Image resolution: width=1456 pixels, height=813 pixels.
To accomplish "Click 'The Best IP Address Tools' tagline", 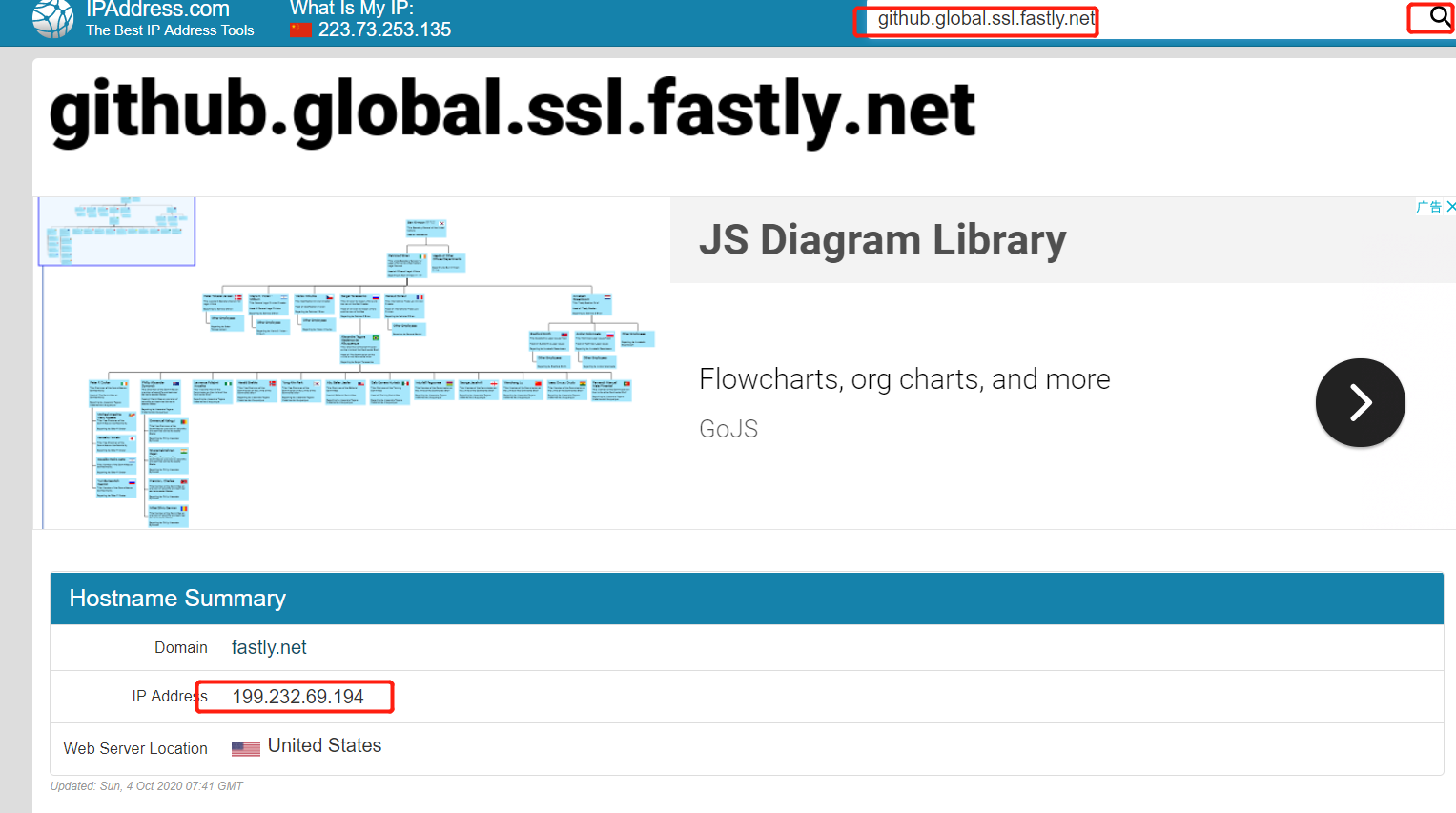I will 170,30.
